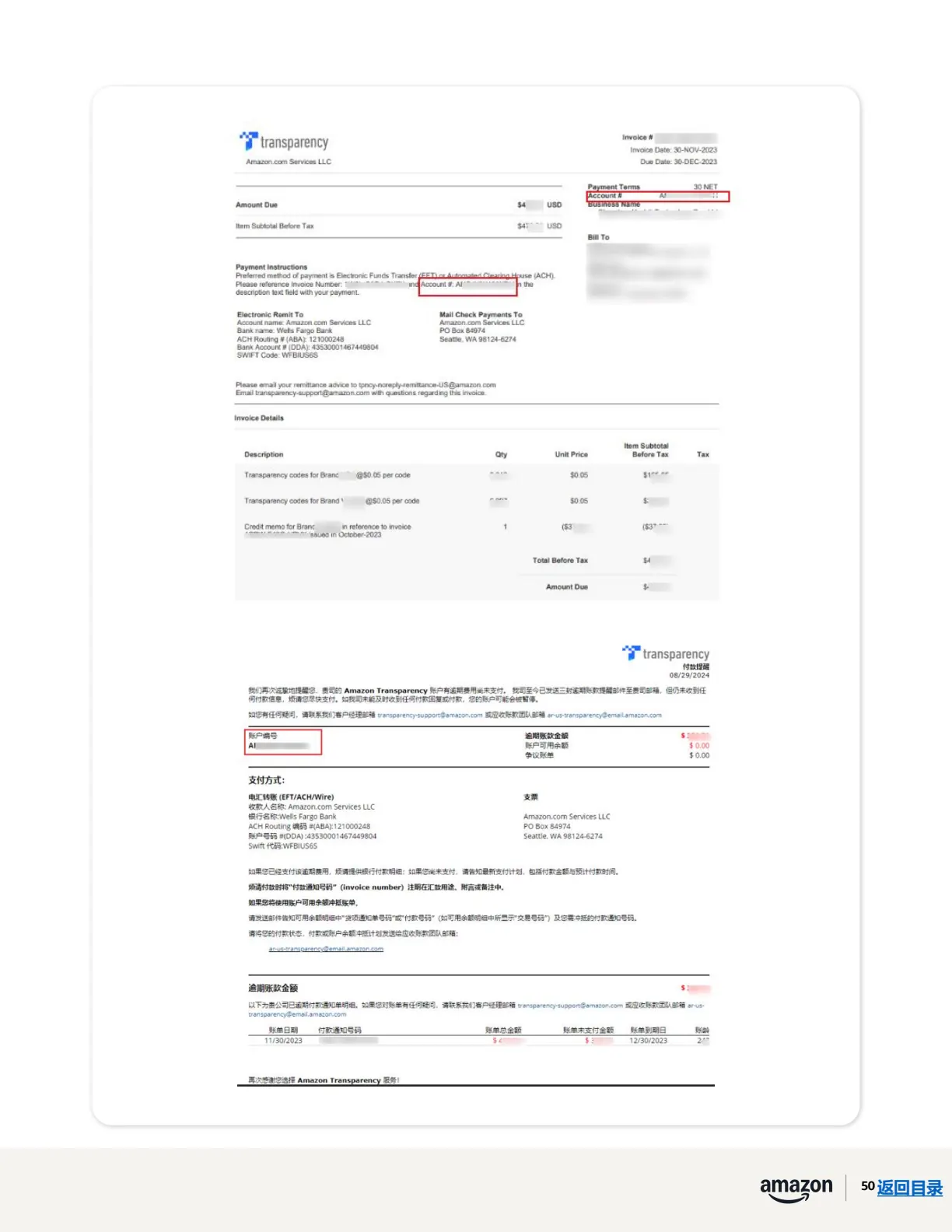Click the Transparency logo above the invoice

pos(284,142)
